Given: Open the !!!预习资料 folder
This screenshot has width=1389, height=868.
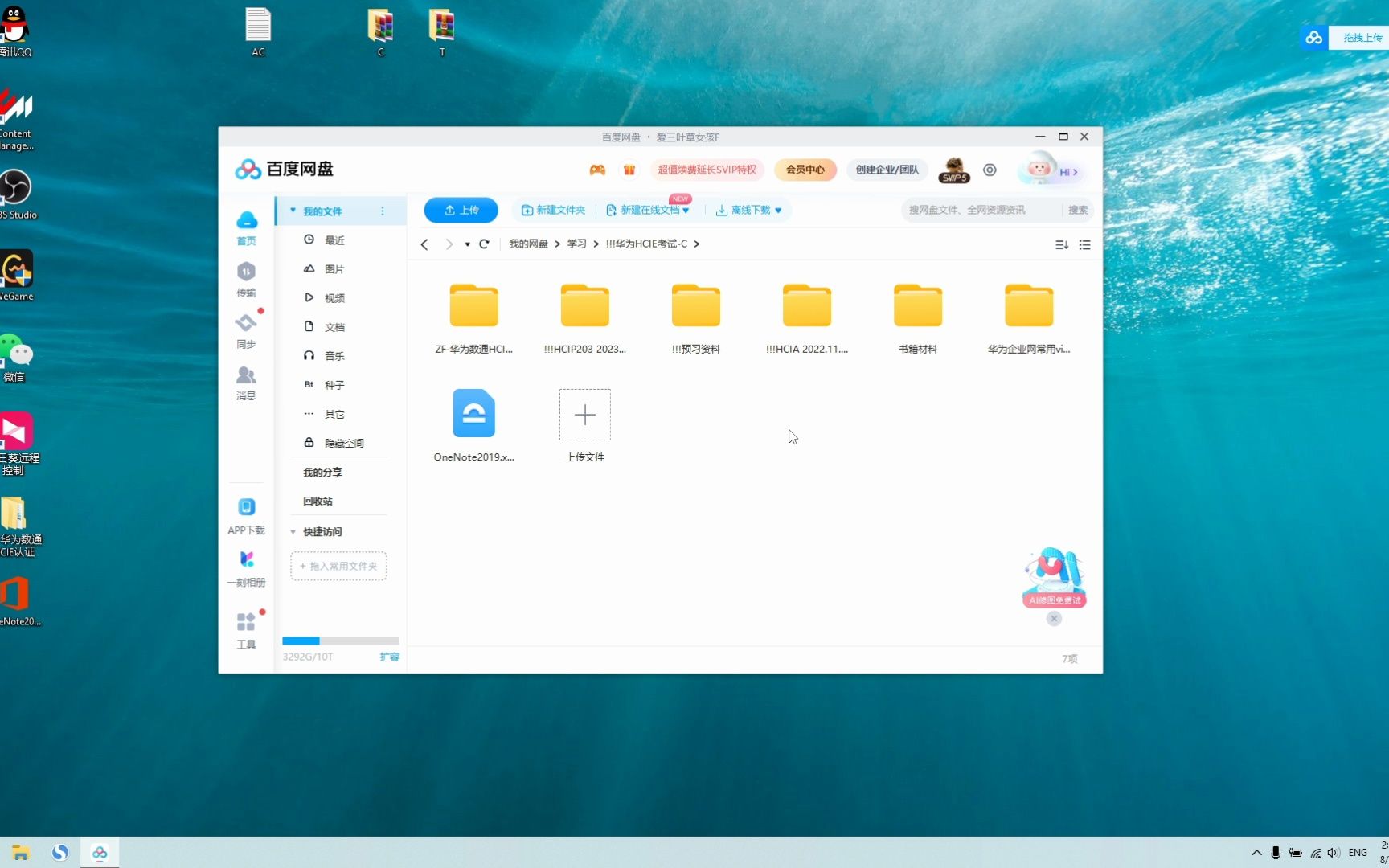Looking at the screenshot, I should click(x=696, y=318).
